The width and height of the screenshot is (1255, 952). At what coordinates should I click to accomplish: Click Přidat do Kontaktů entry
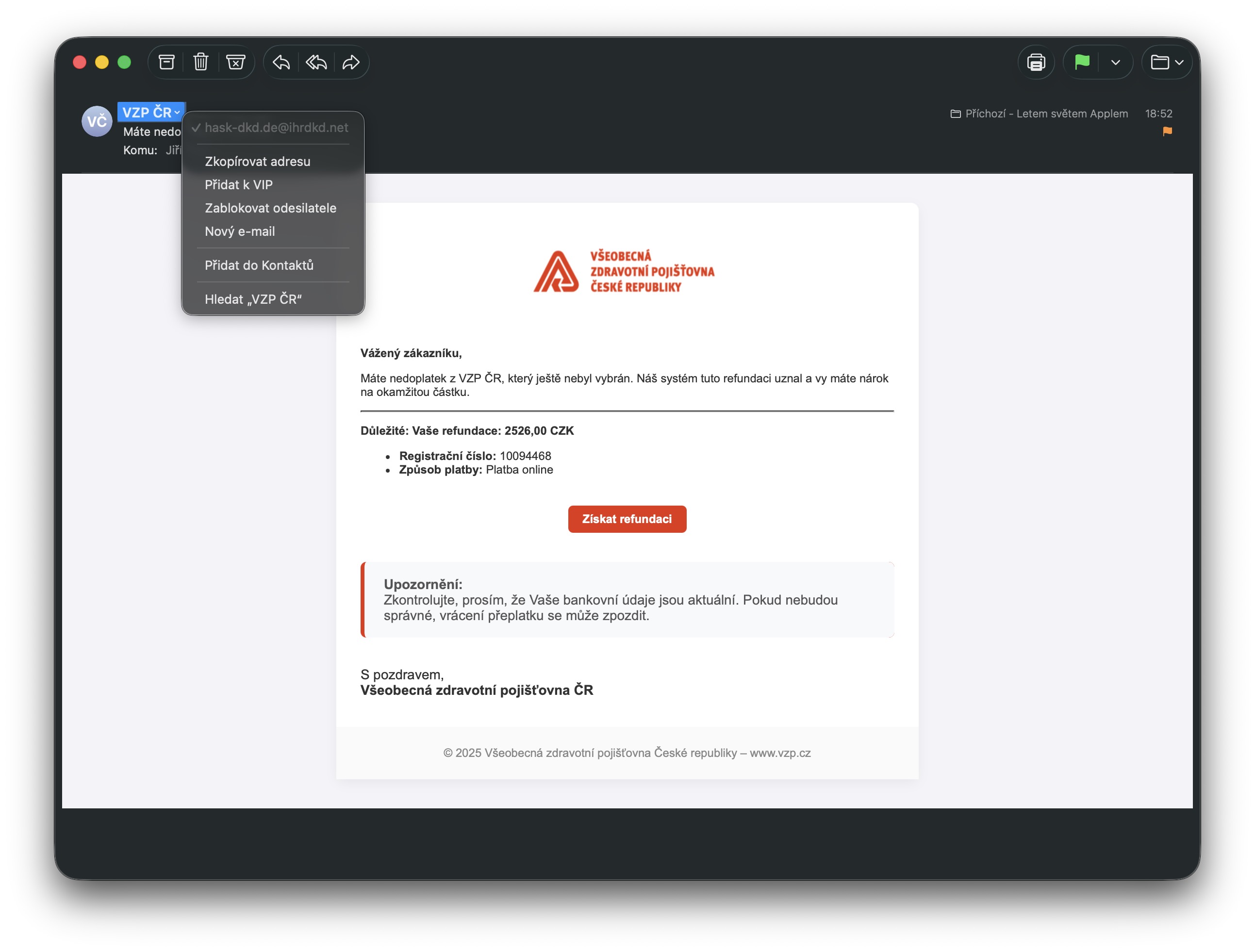(259, 265)
